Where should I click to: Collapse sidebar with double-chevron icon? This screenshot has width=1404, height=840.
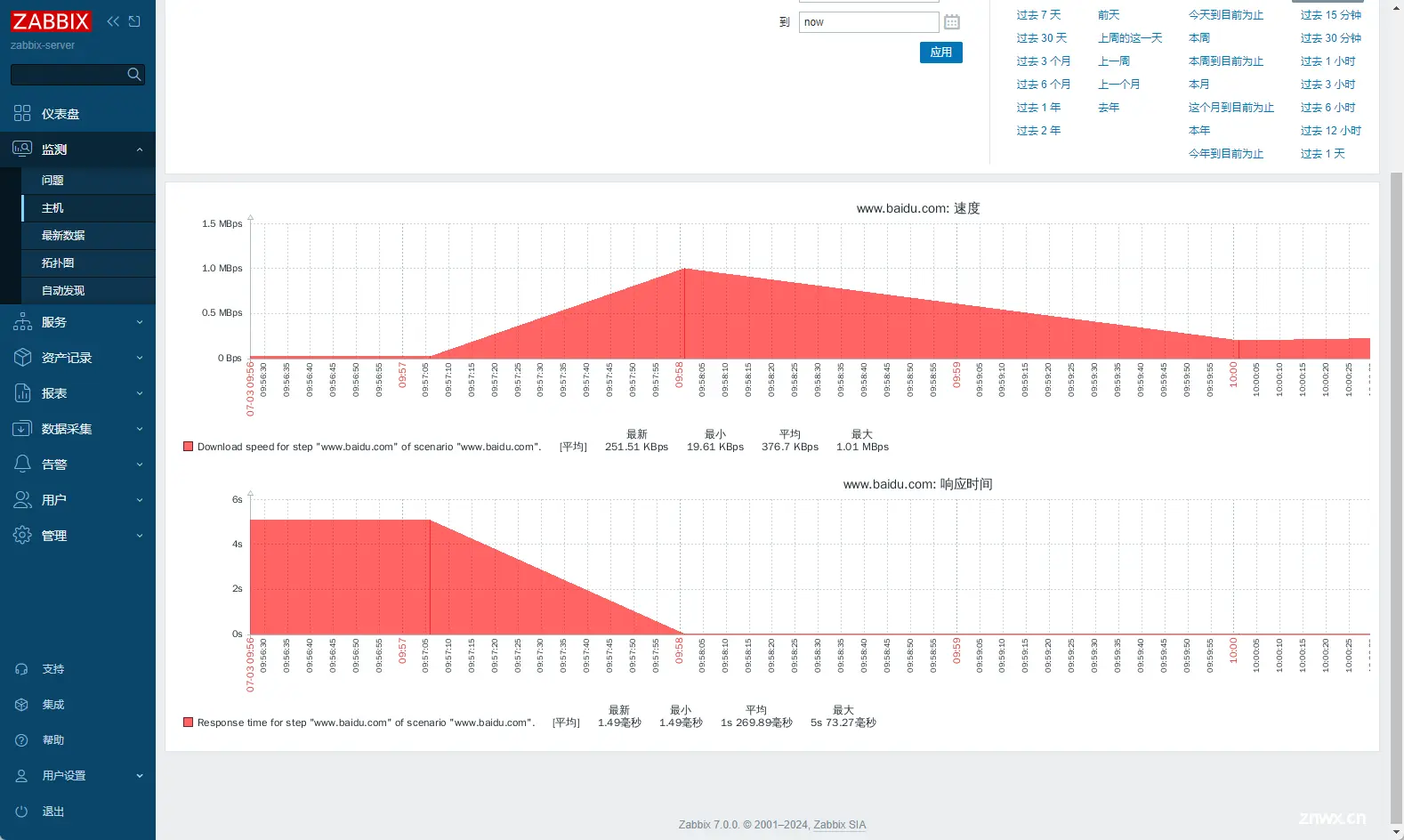pyautogui.click(x=113, y=21)
